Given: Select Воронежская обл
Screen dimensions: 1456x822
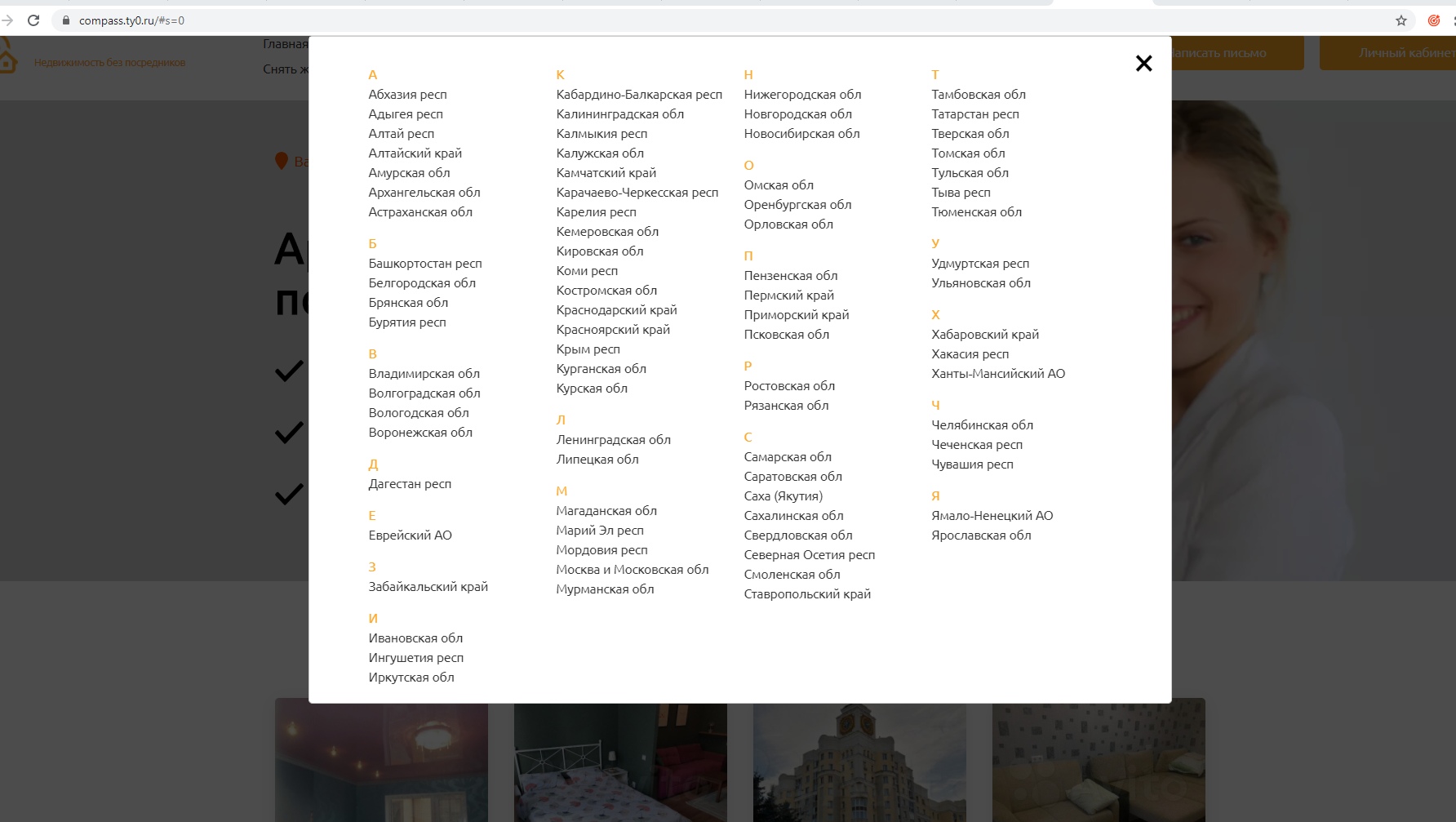Looking at the screenshot, I should (420, 433).
